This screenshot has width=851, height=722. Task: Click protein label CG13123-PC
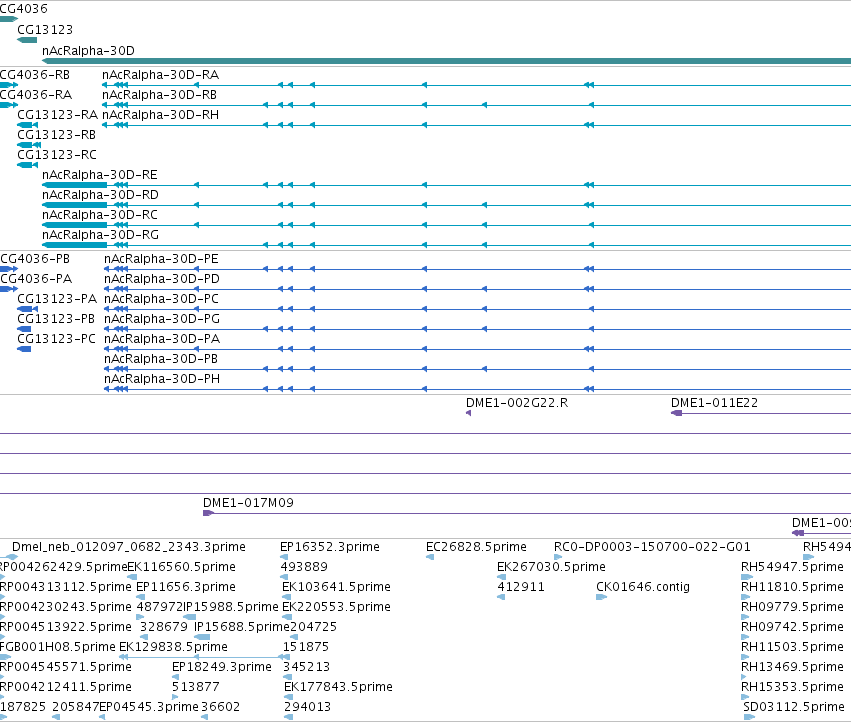(x=56, y=339)
